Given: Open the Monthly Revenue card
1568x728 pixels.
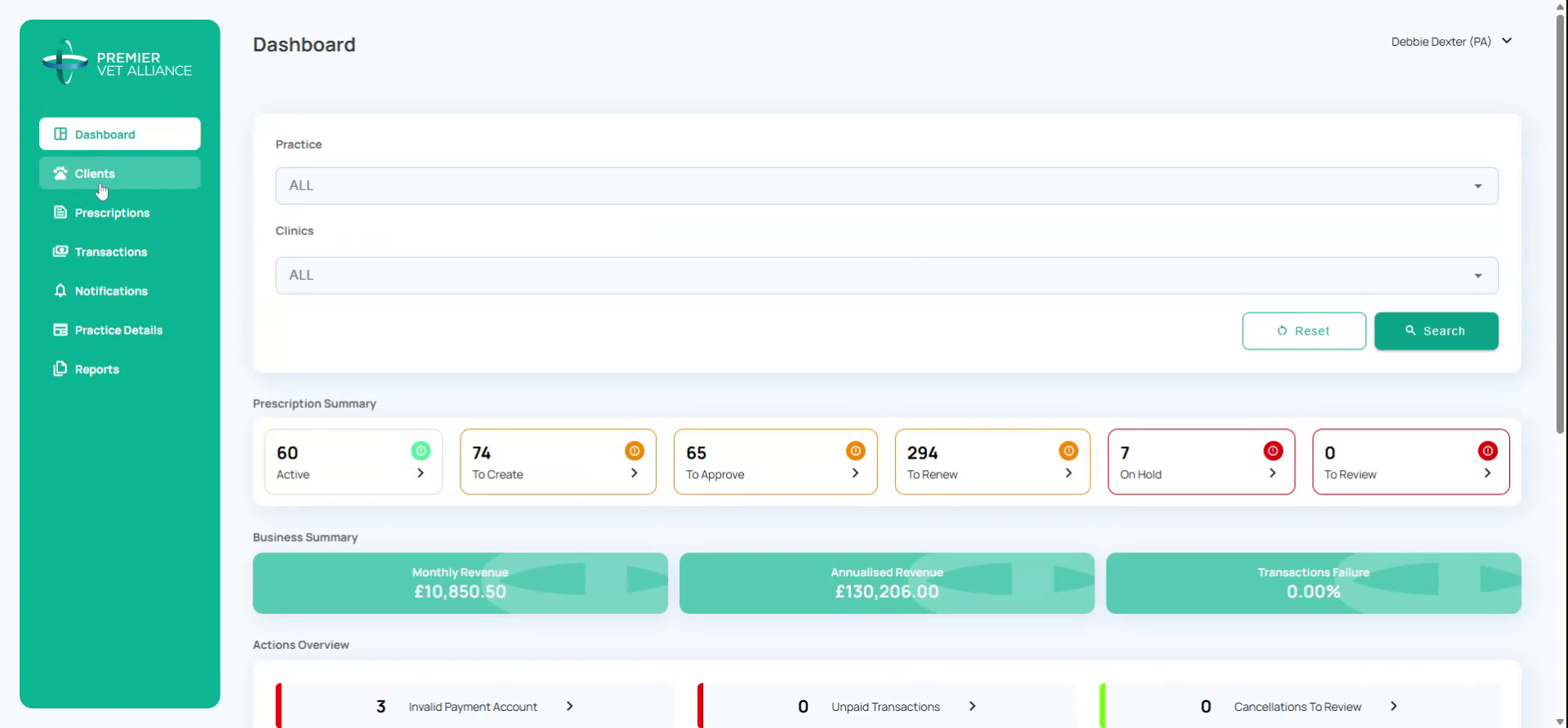Looking at the screenshot, I should tap(461, 584).
